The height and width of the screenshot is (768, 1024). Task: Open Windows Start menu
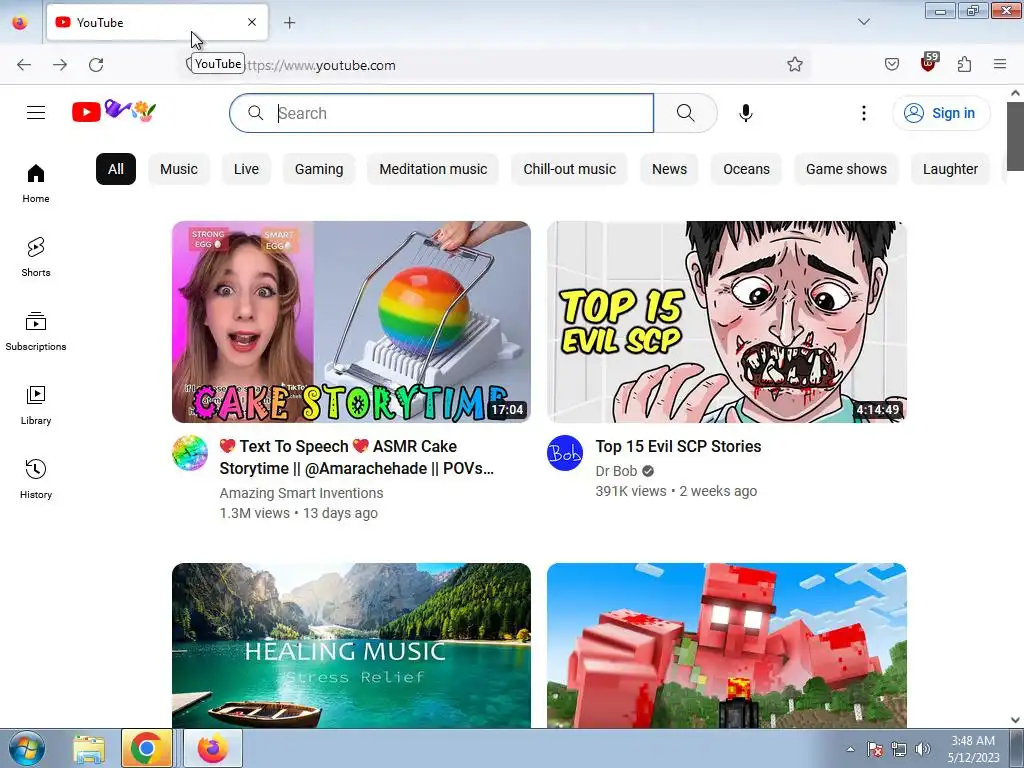[27, 748]
